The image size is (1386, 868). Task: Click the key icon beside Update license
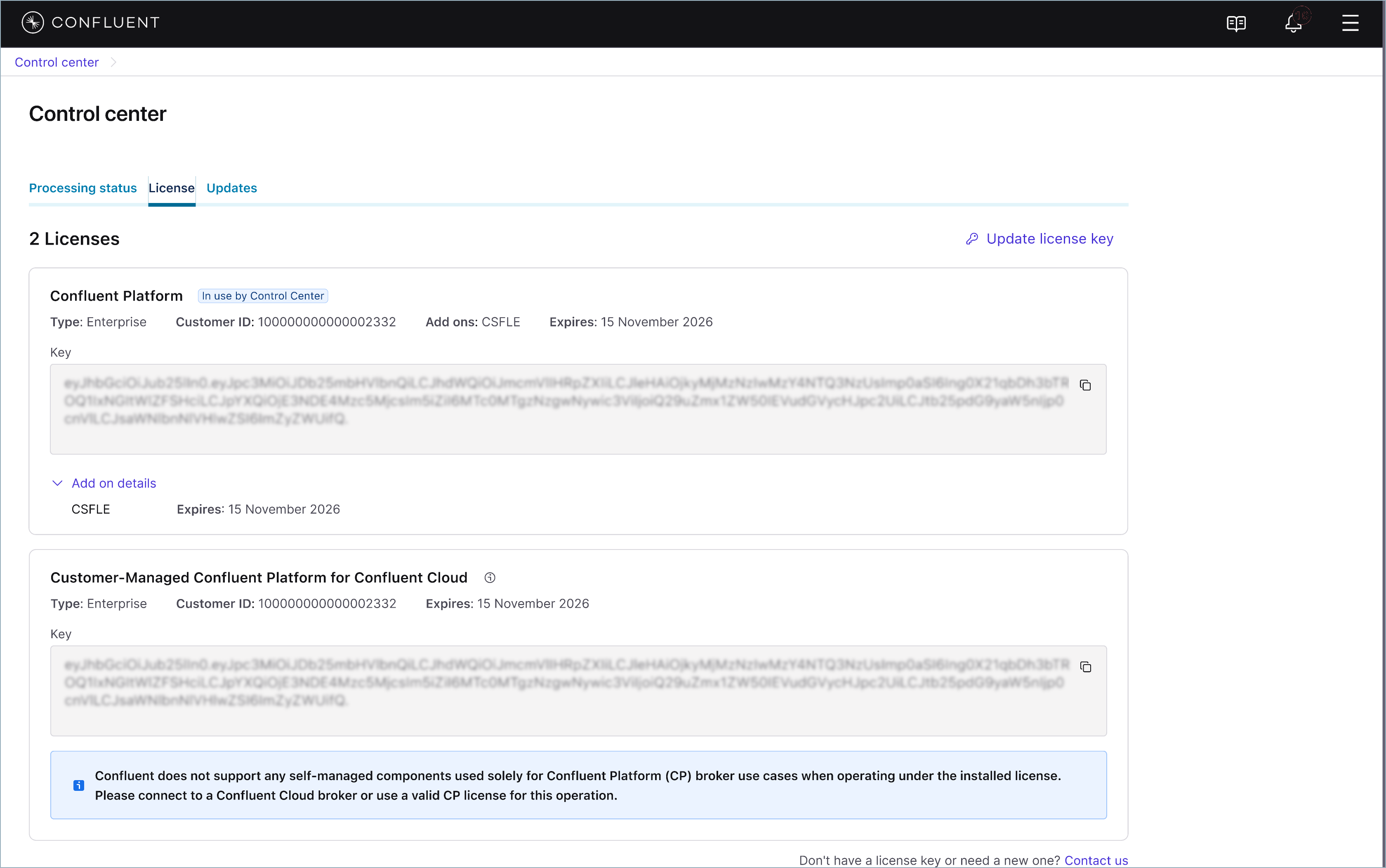[971, 239]
